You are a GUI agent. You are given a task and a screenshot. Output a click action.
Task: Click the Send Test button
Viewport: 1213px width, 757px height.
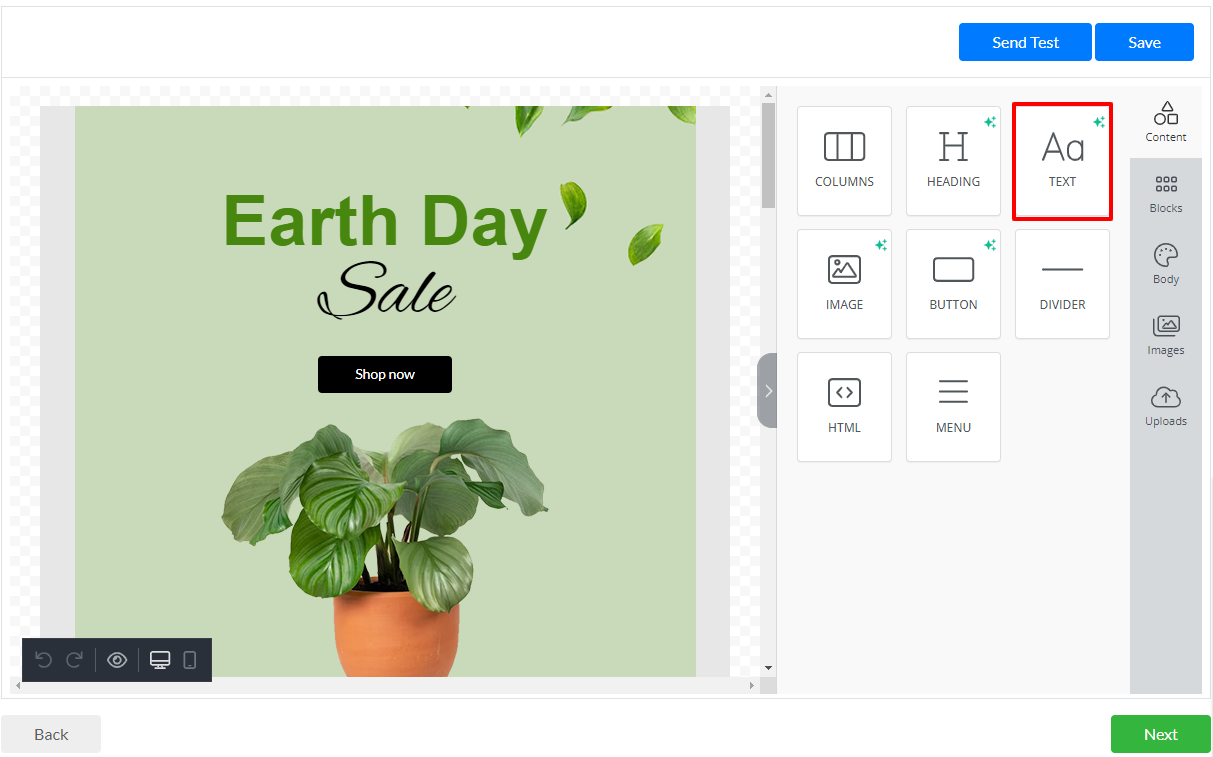[x=1025, y=42]
